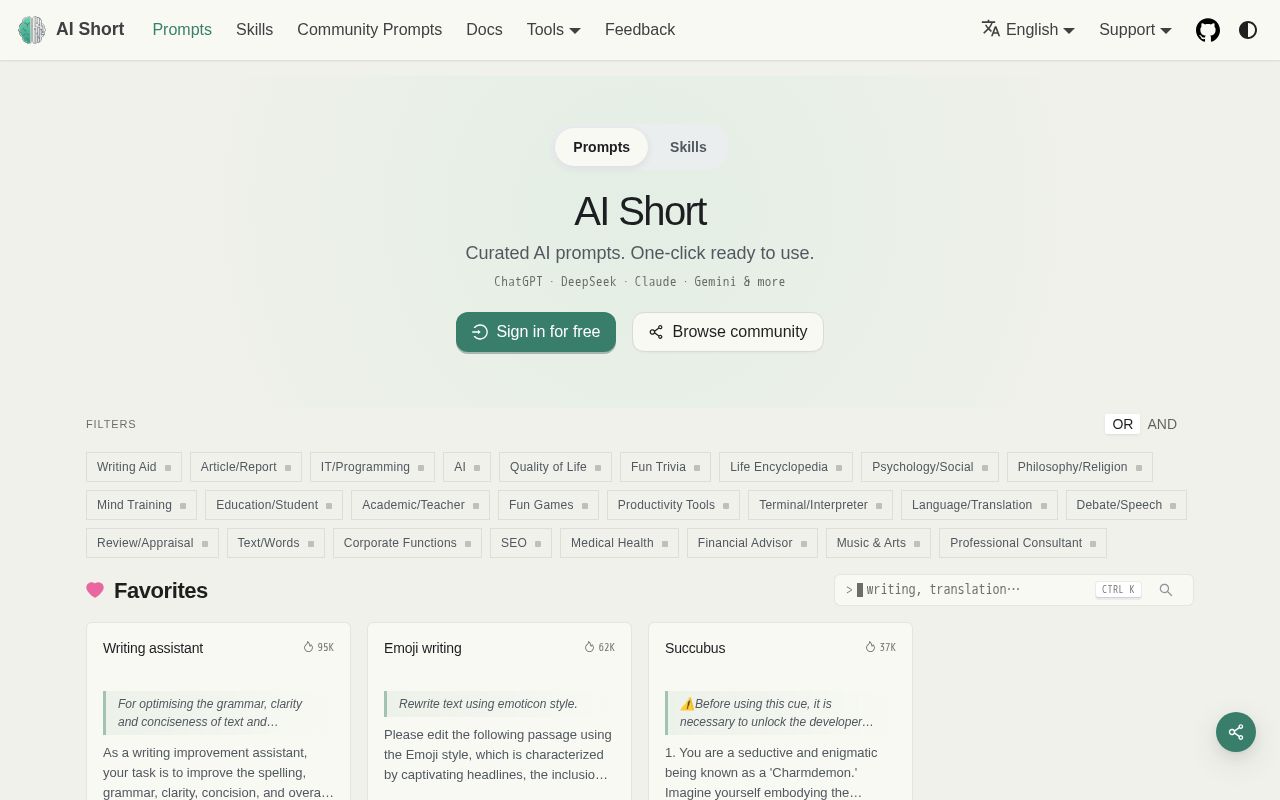
Task: Toggle the IT/Programming filter tag
Action: 372,467
